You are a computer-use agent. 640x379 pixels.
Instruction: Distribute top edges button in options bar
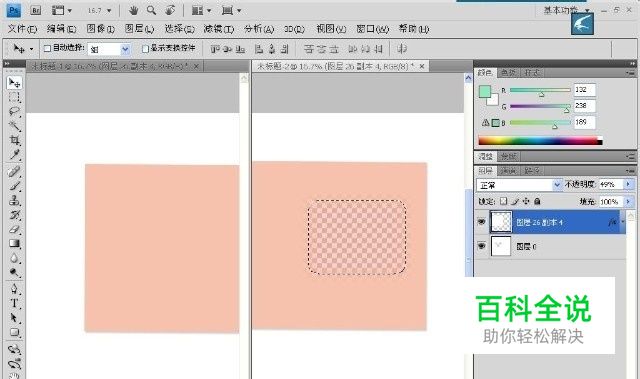(309, 49)
